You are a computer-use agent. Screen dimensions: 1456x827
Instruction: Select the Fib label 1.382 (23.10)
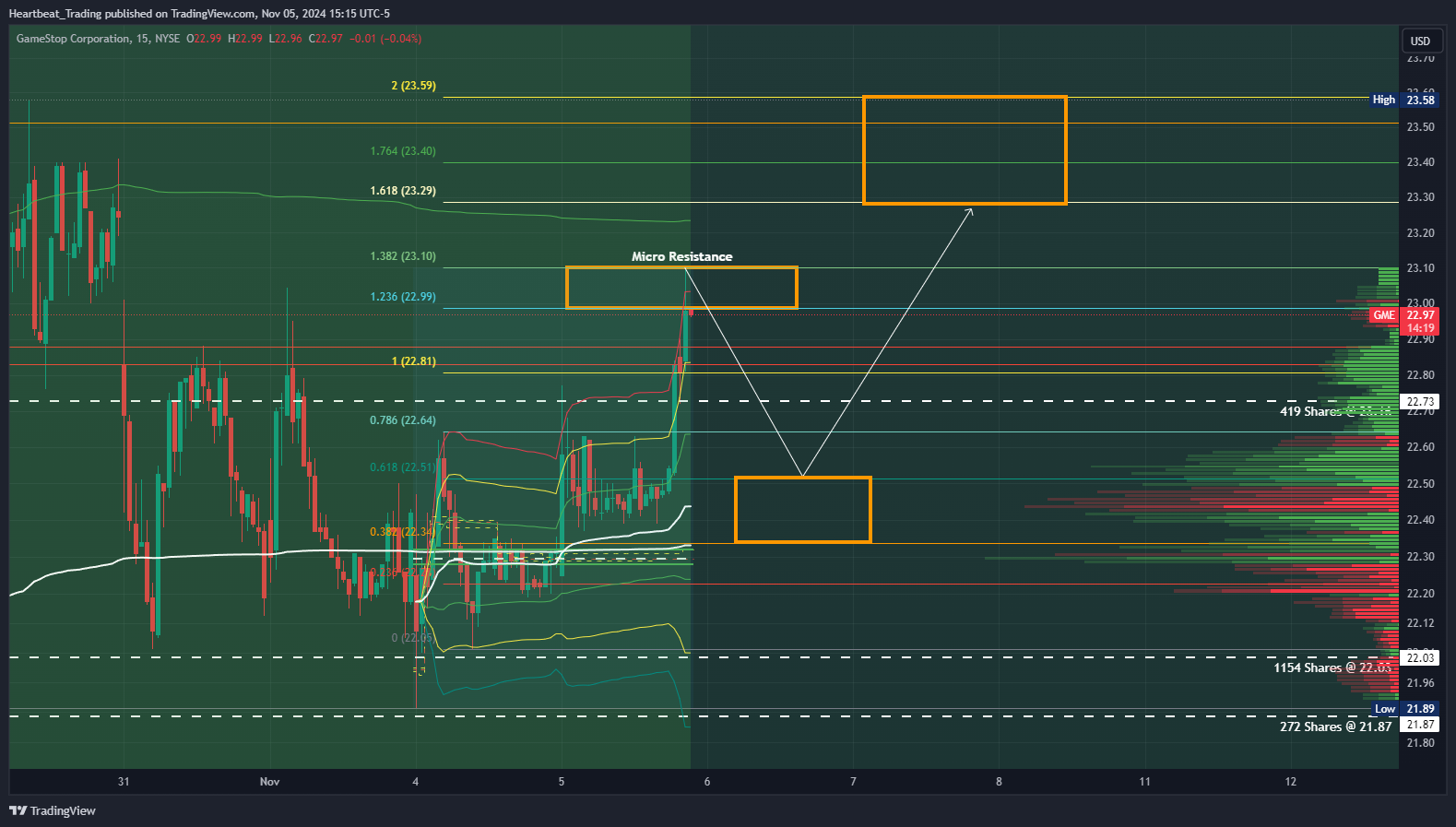403,255
